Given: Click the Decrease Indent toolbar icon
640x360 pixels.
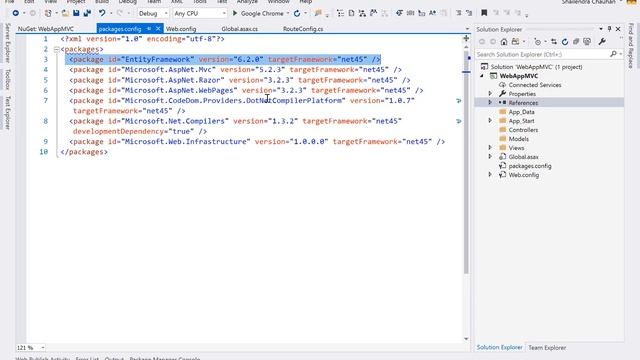Looking at the screenshot, I should (458, 13).
